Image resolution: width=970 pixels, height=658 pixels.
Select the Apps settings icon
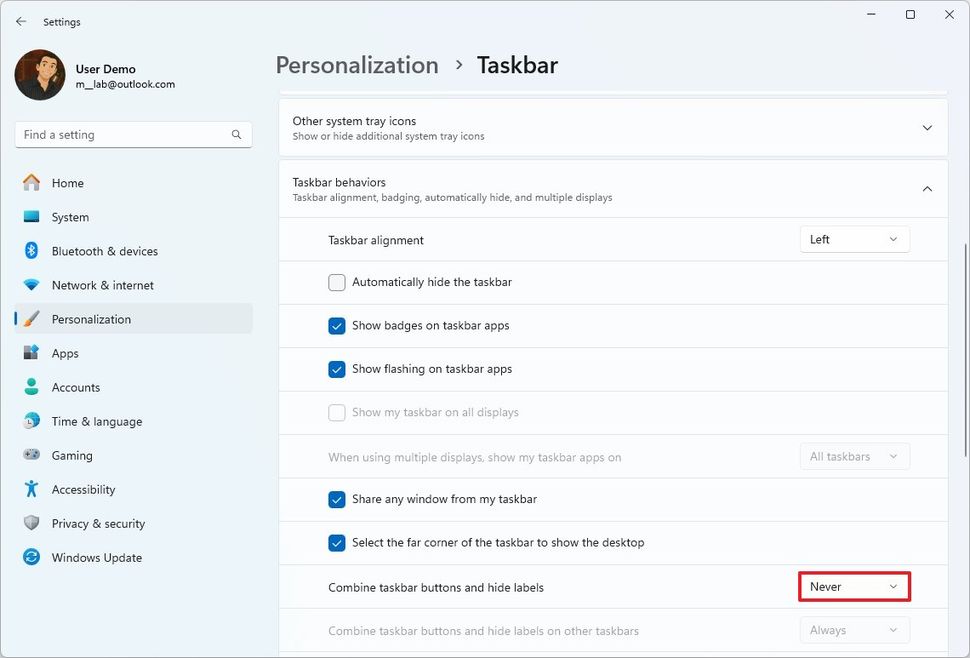tap(65, 353)
